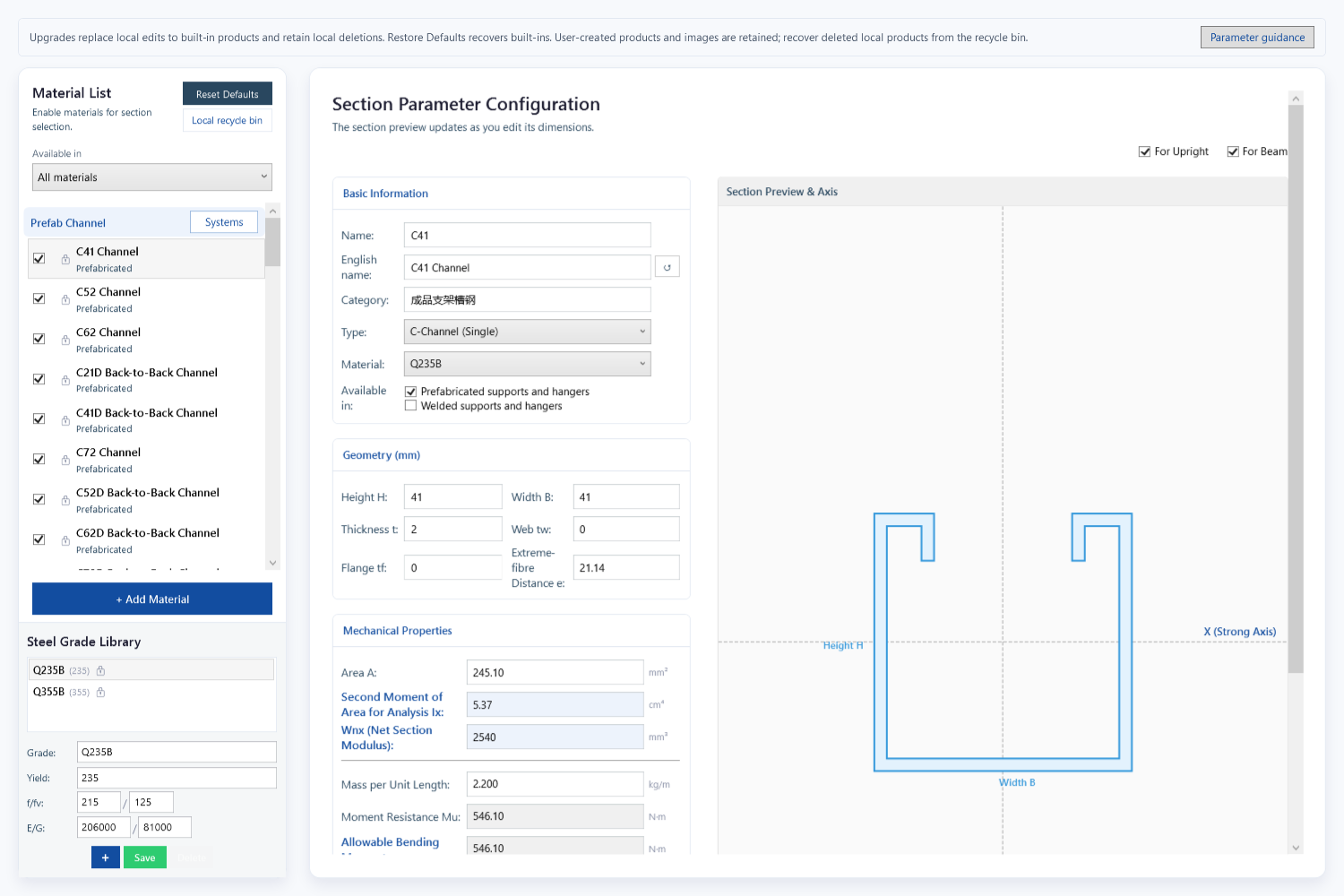The width and height of the screenshot is (1344, 896).
Task: Click the Yield value input field
Action: [177, 778]
